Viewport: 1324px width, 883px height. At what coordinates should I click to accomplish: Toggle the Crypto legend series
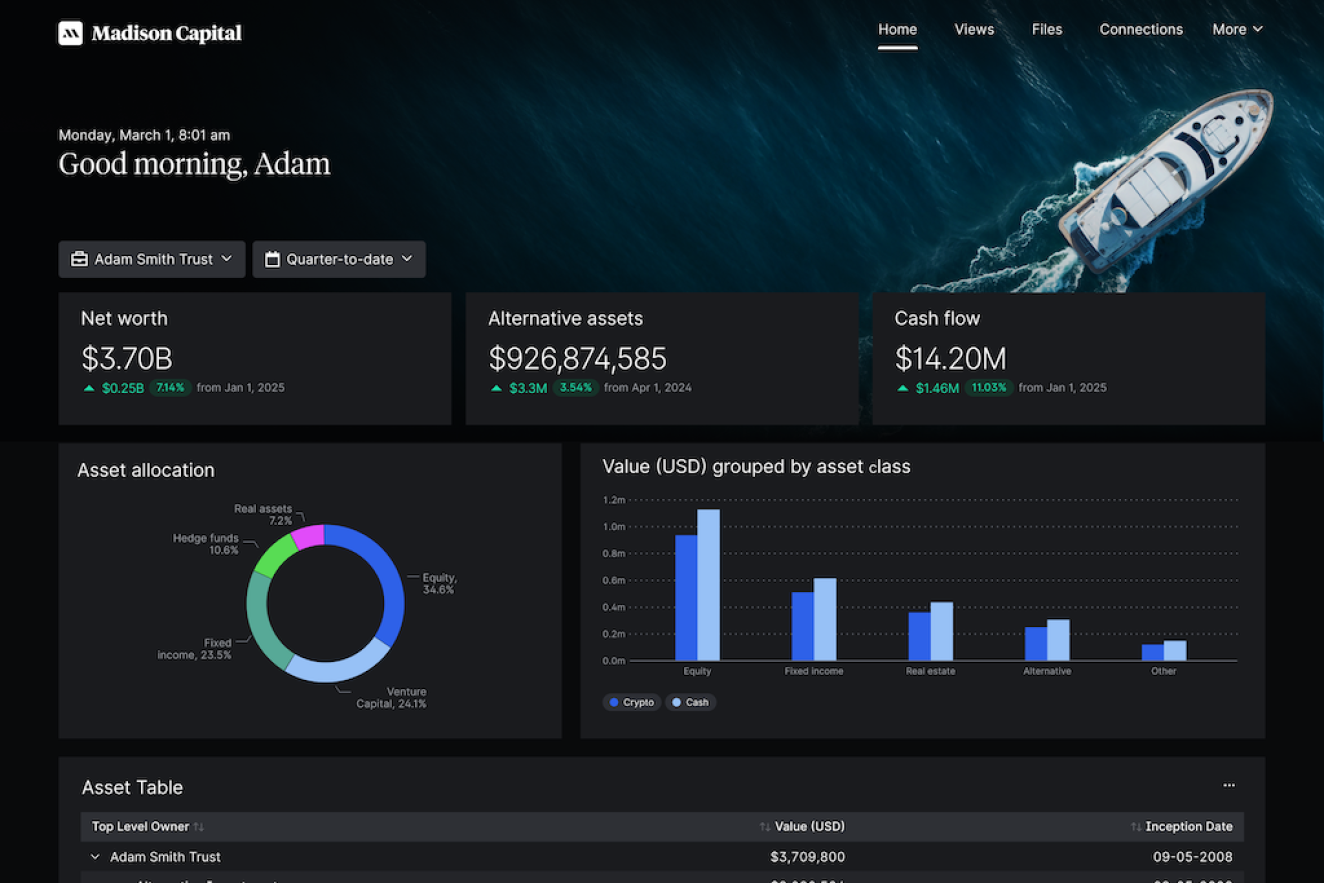(631, 702)
